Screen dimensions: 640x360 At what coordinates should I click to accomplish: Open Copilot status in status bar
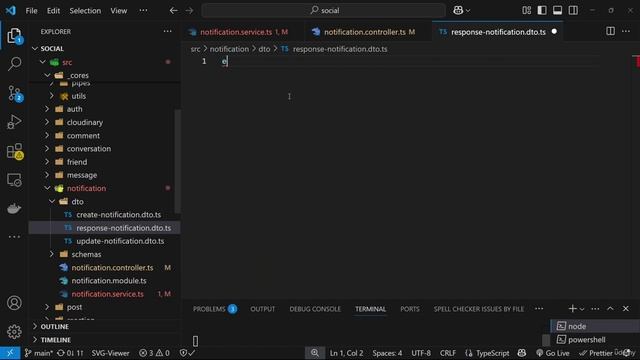[522, 353]
